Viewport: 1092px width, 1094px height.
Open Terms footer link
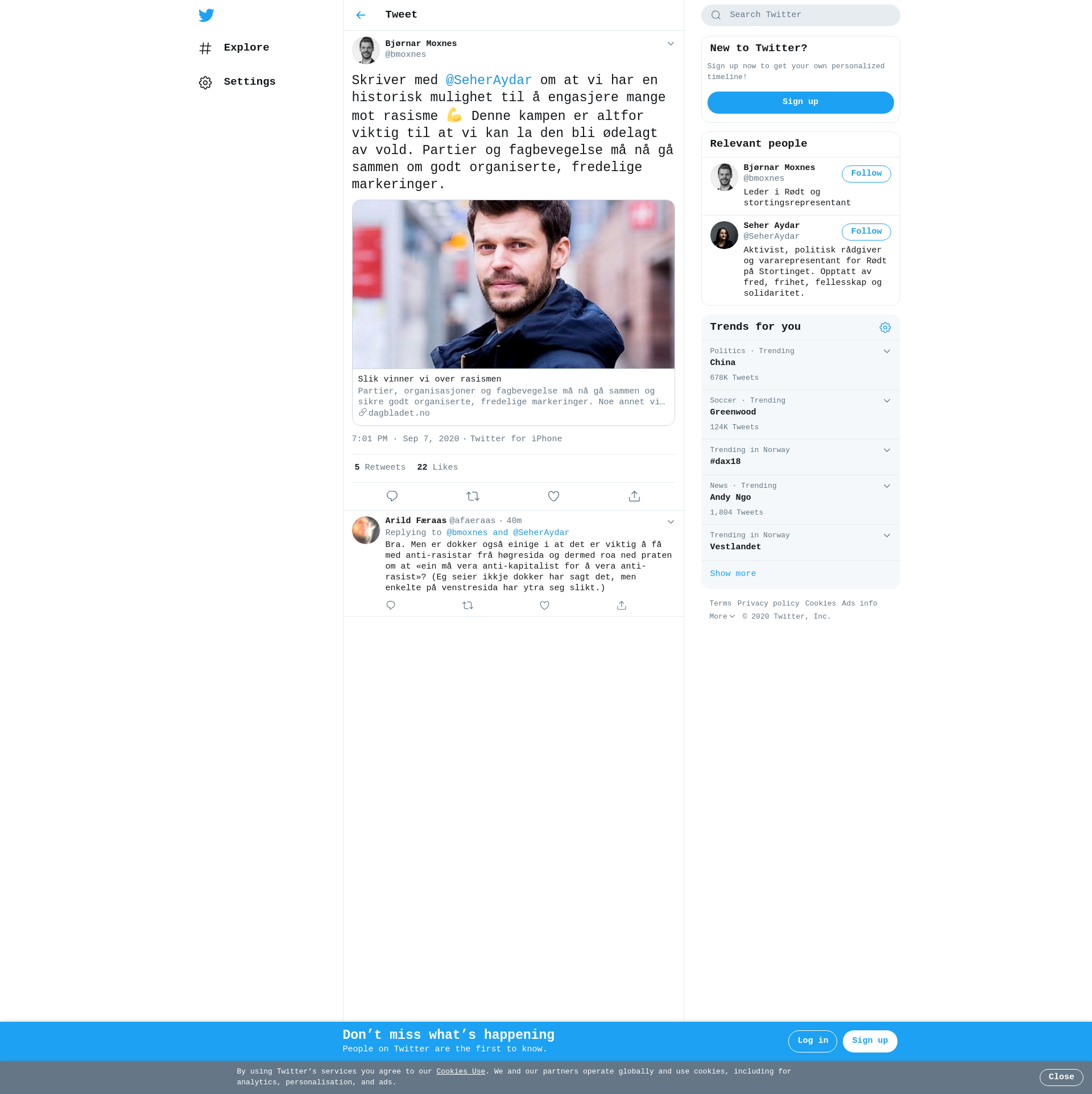coord(720,604)
